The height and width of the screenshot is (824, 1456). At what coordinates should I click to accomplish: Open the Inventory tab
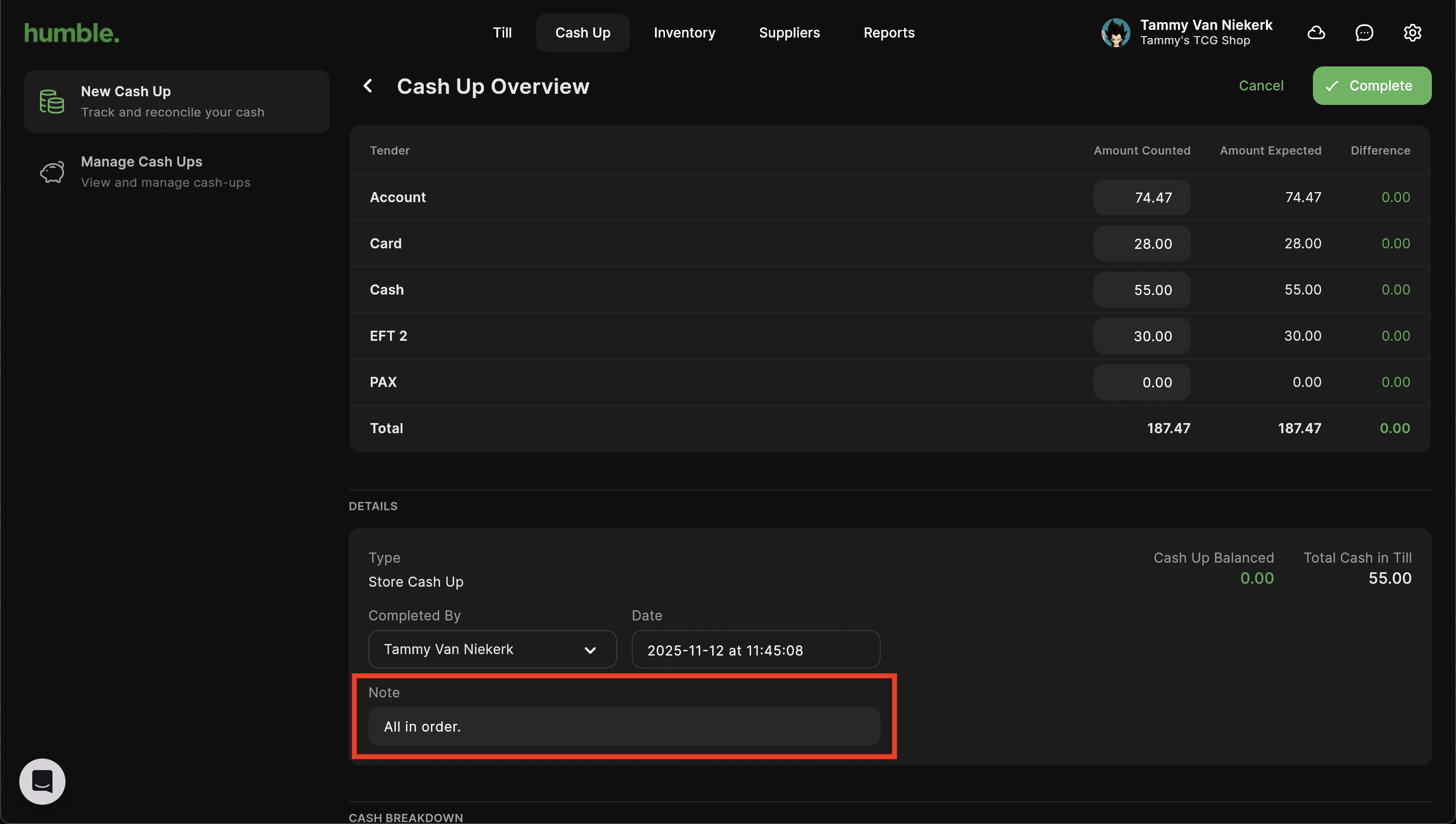684,33
